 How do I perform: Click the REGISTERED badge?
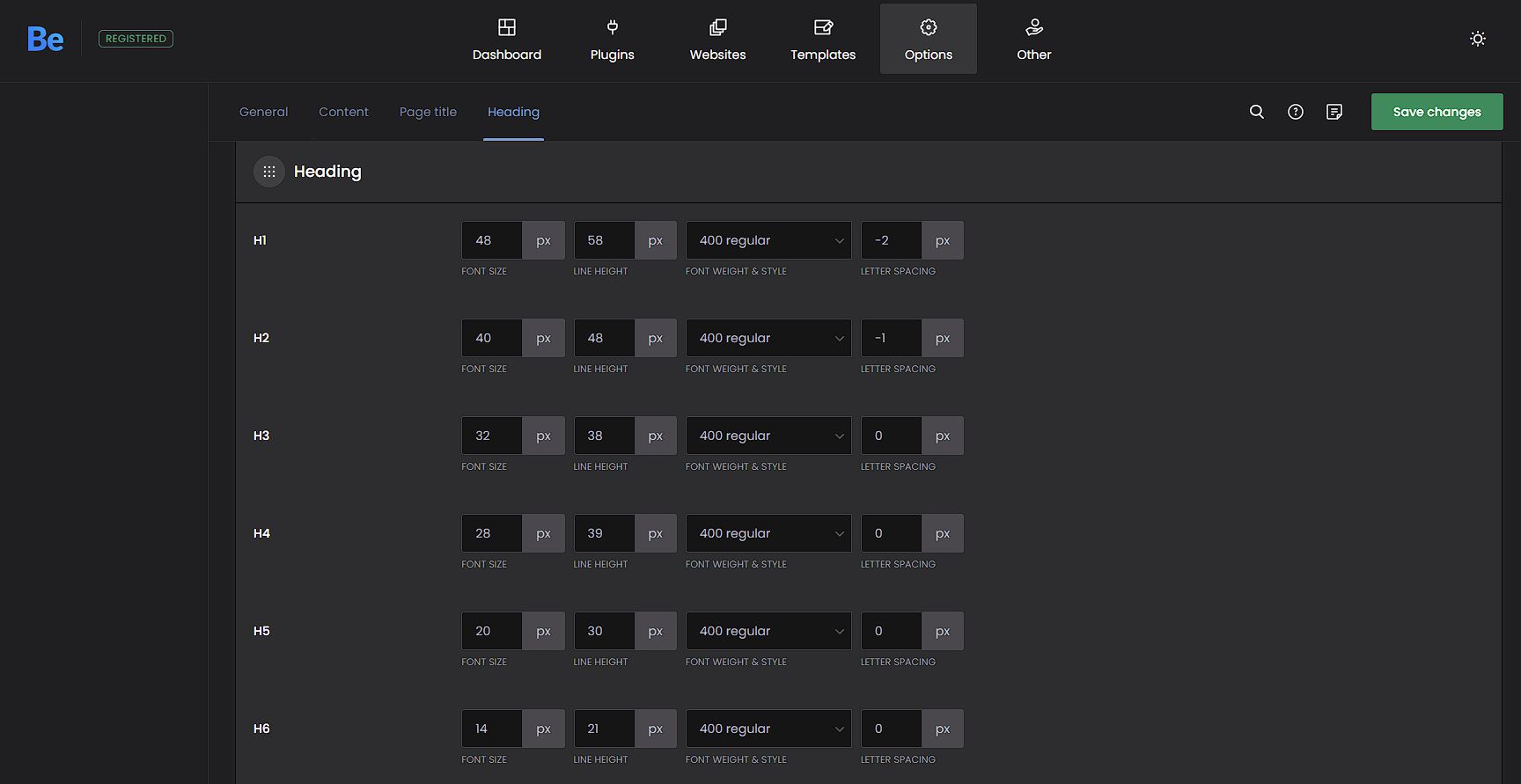point(136,39)
